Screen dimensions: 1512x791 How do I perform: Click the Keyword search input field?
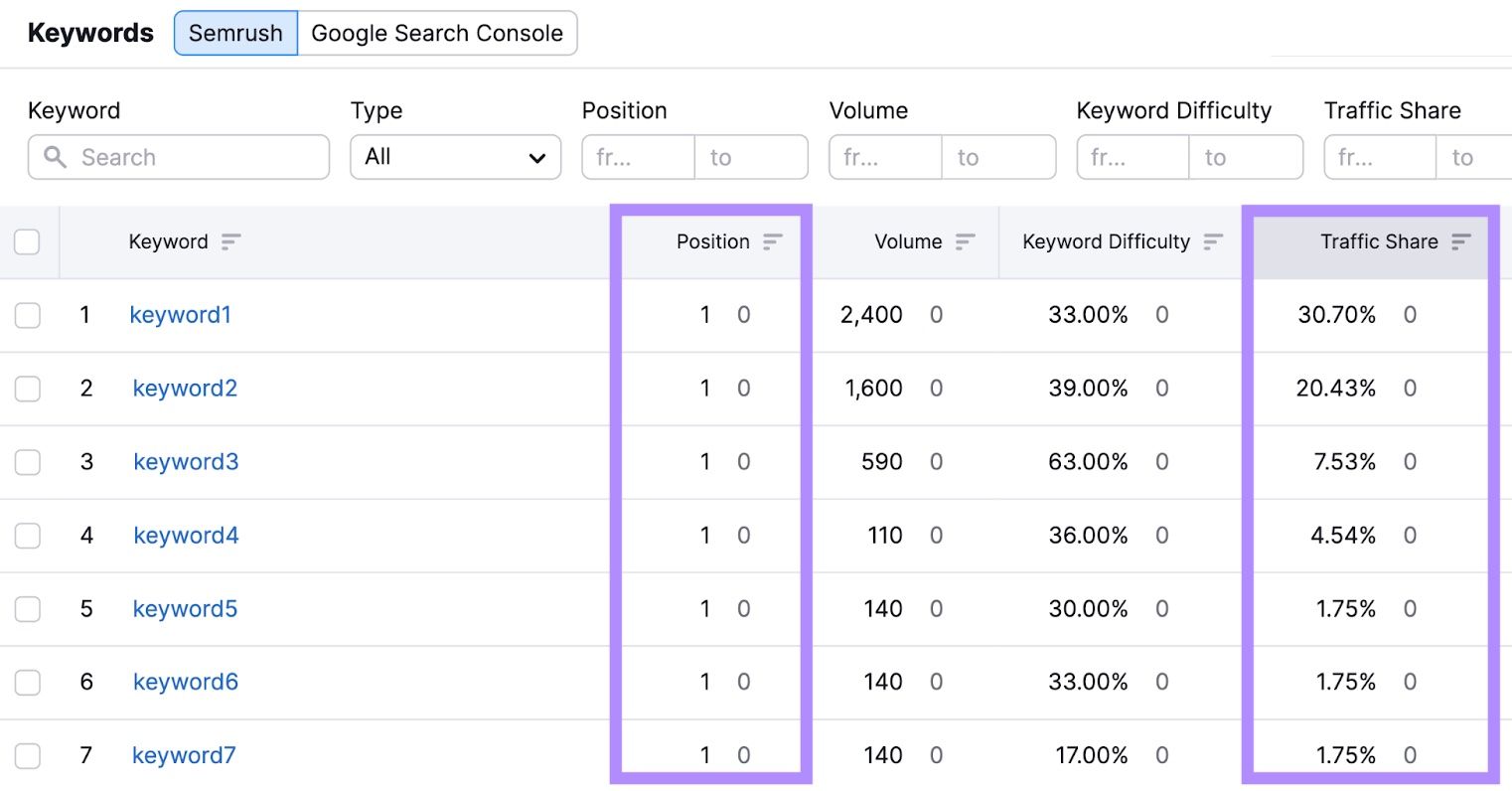189,157
